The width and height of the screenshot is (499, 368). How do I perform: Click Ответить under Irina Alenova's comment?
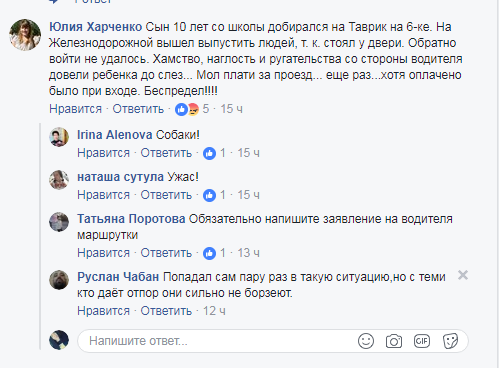(x=166, y=153)
